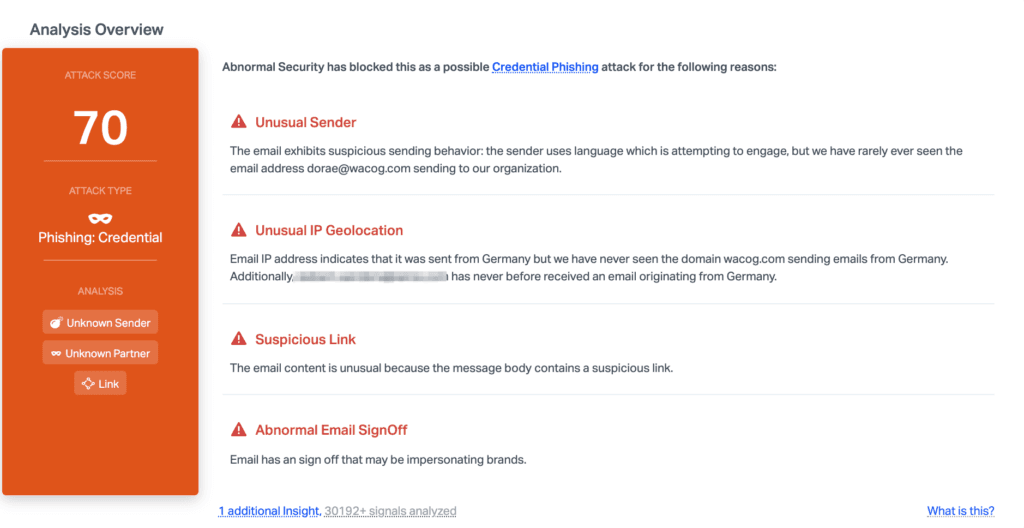
Task: Open the Credential Phishing link
Action: (x=545, y=67)
